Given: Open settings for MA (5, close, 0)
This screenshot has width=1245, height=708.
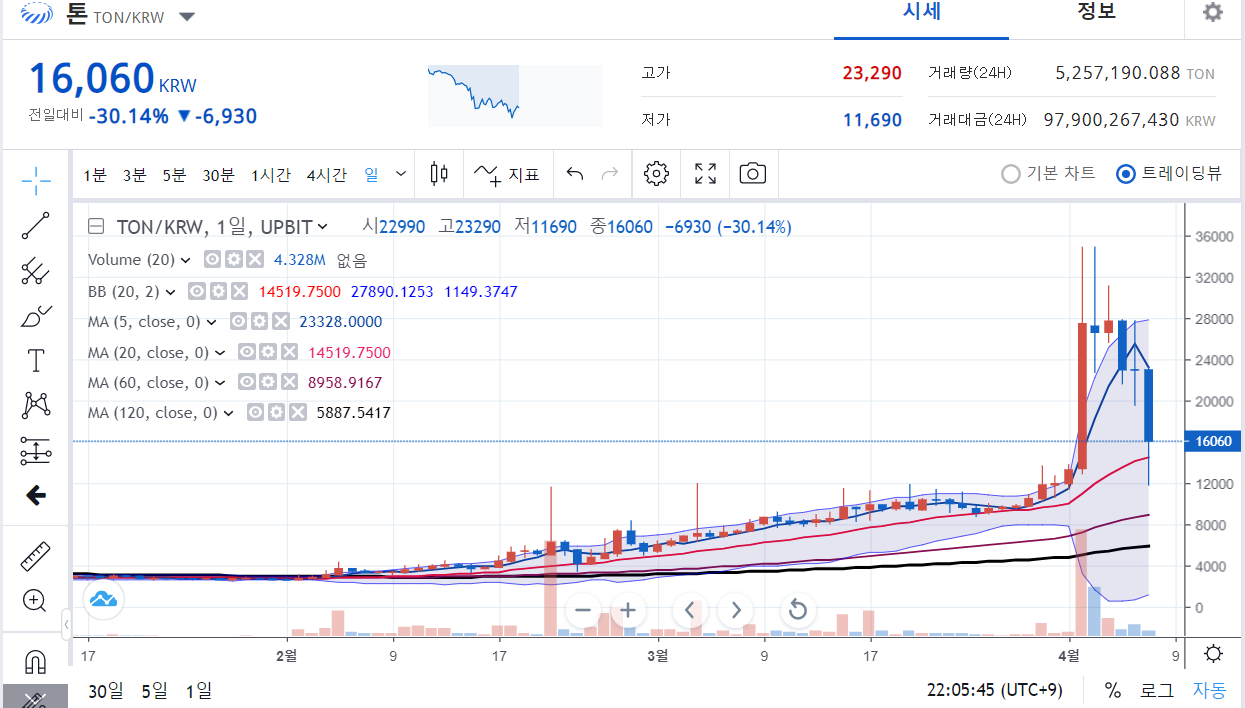Looking at the screenshot, I should (x=259, y=322).
